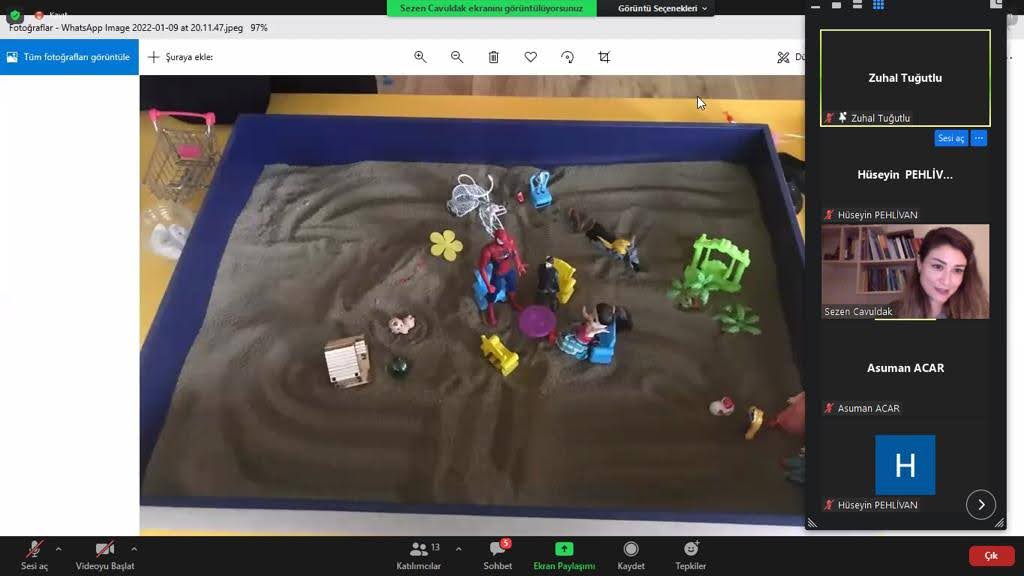
Task: Click the red Çık leave button
Action: pos(990,556)
